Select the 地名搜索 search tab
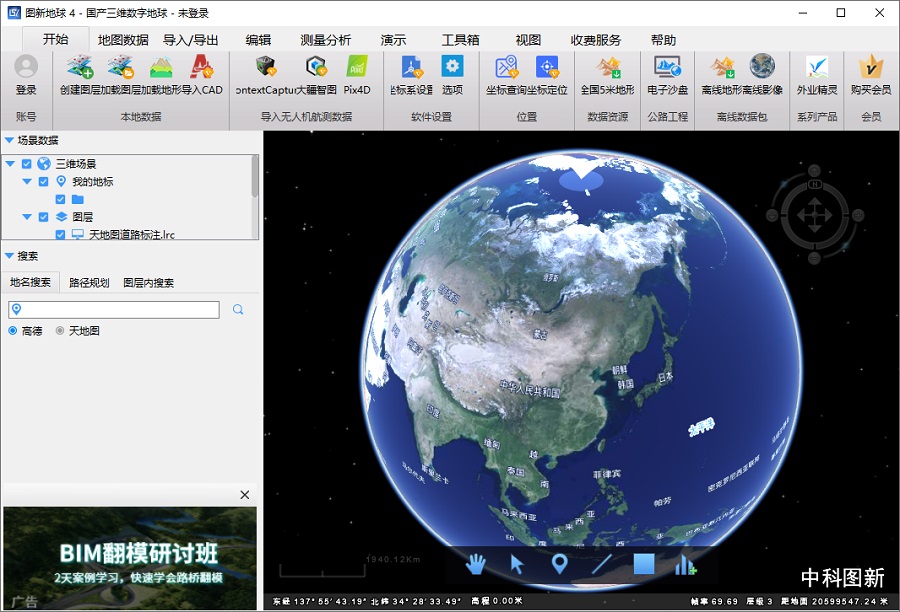This screenshot has height=612, width=900. coord(30,282)
